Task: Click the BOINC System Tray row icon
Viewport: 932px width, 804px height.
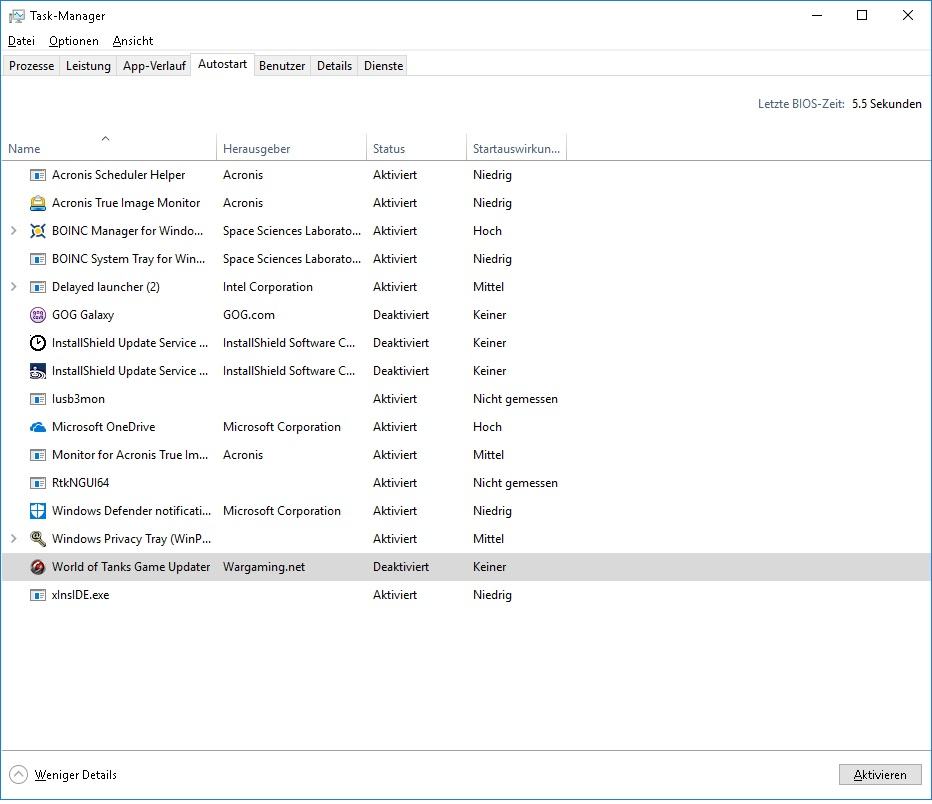Action: pyautogui.click(x=37, y=259)
